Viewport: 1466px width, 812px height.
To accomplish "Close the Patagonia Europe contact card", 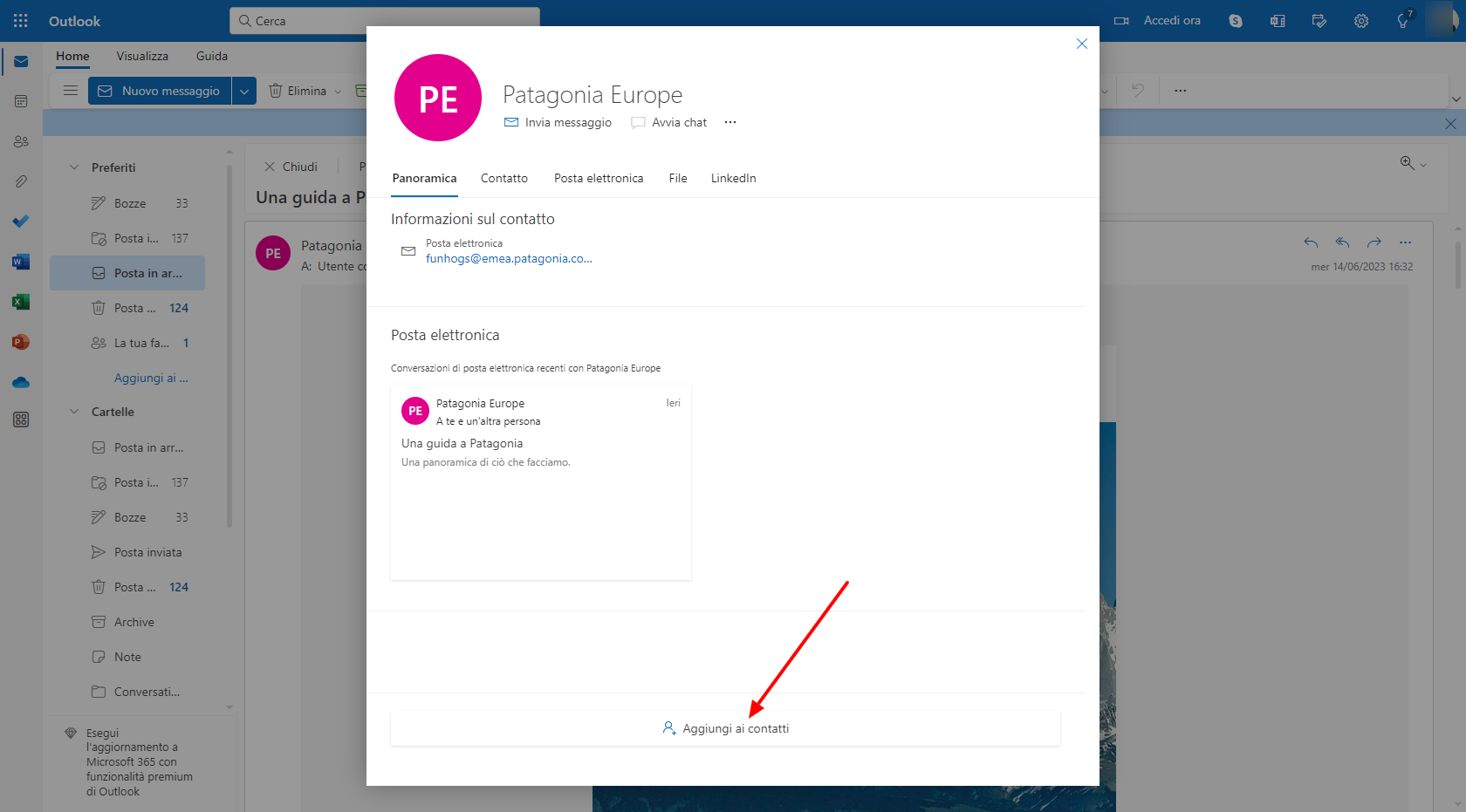I will pos(1082,44).
